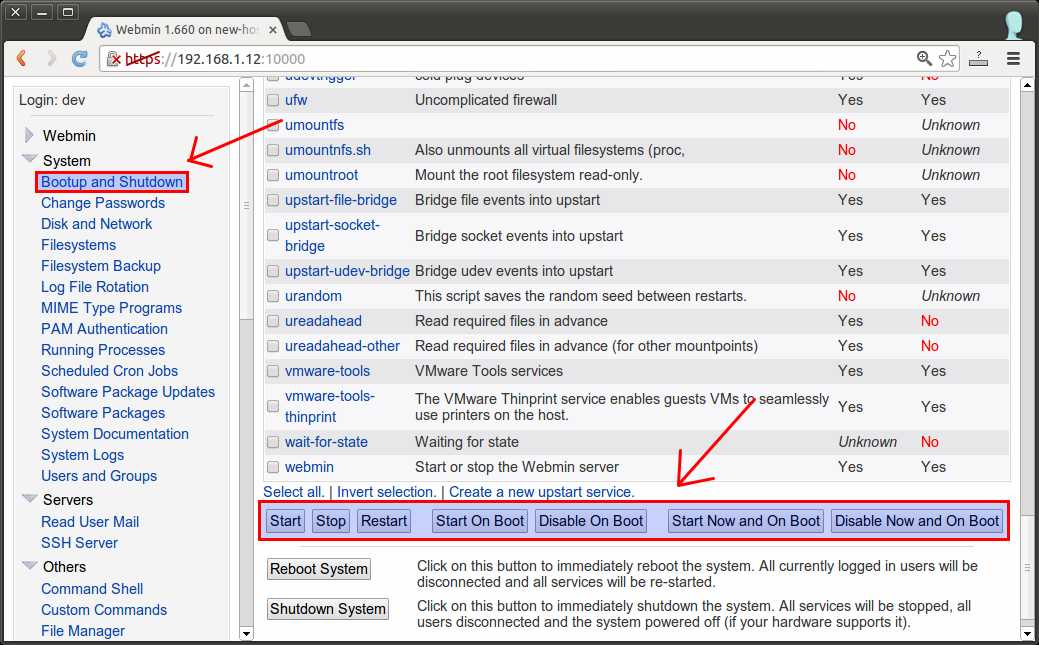Check the upstart-socket-bridge checkbox
The image size is (1039, 645).
pos(273,235)
